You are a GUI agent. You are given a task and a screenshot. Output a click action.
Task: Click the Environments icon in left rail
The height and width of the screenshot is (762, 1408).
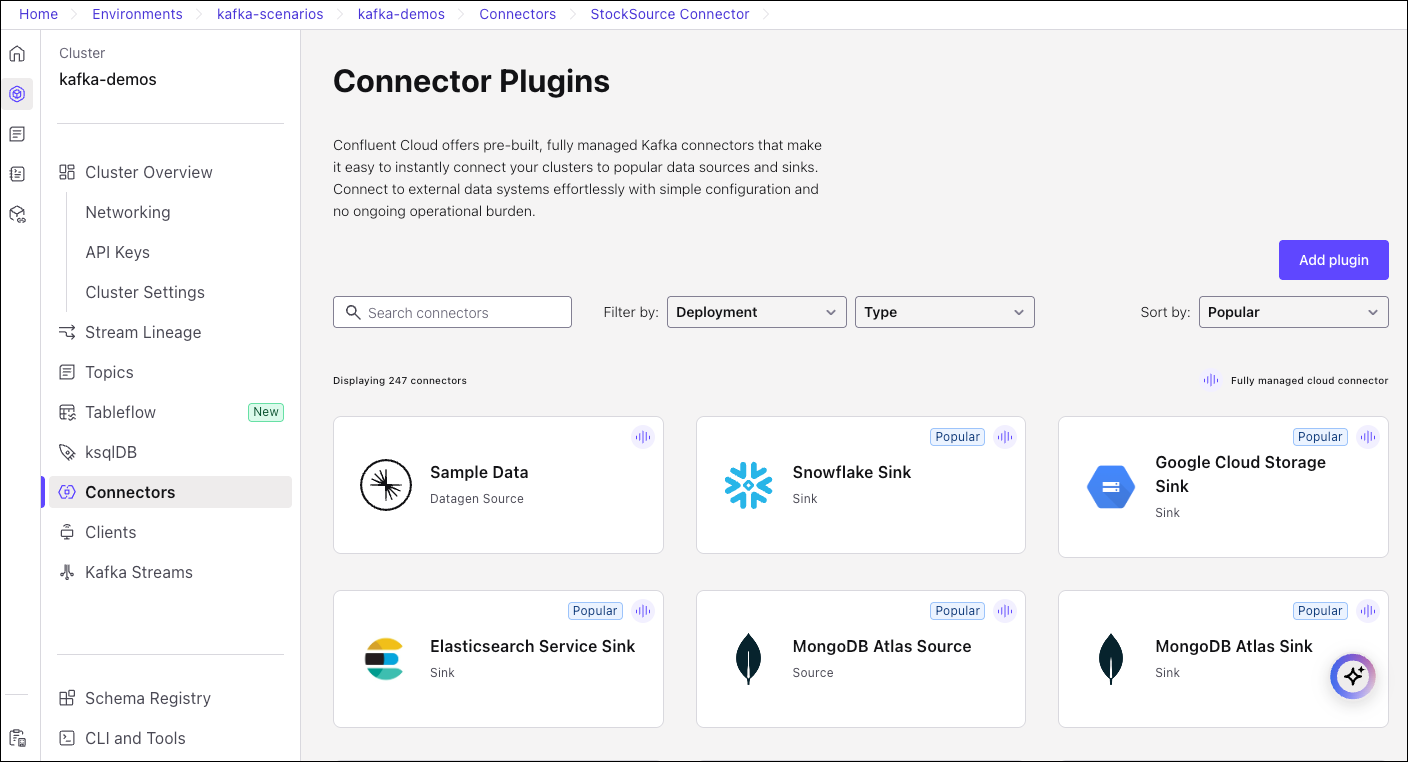tap(17, 94)
